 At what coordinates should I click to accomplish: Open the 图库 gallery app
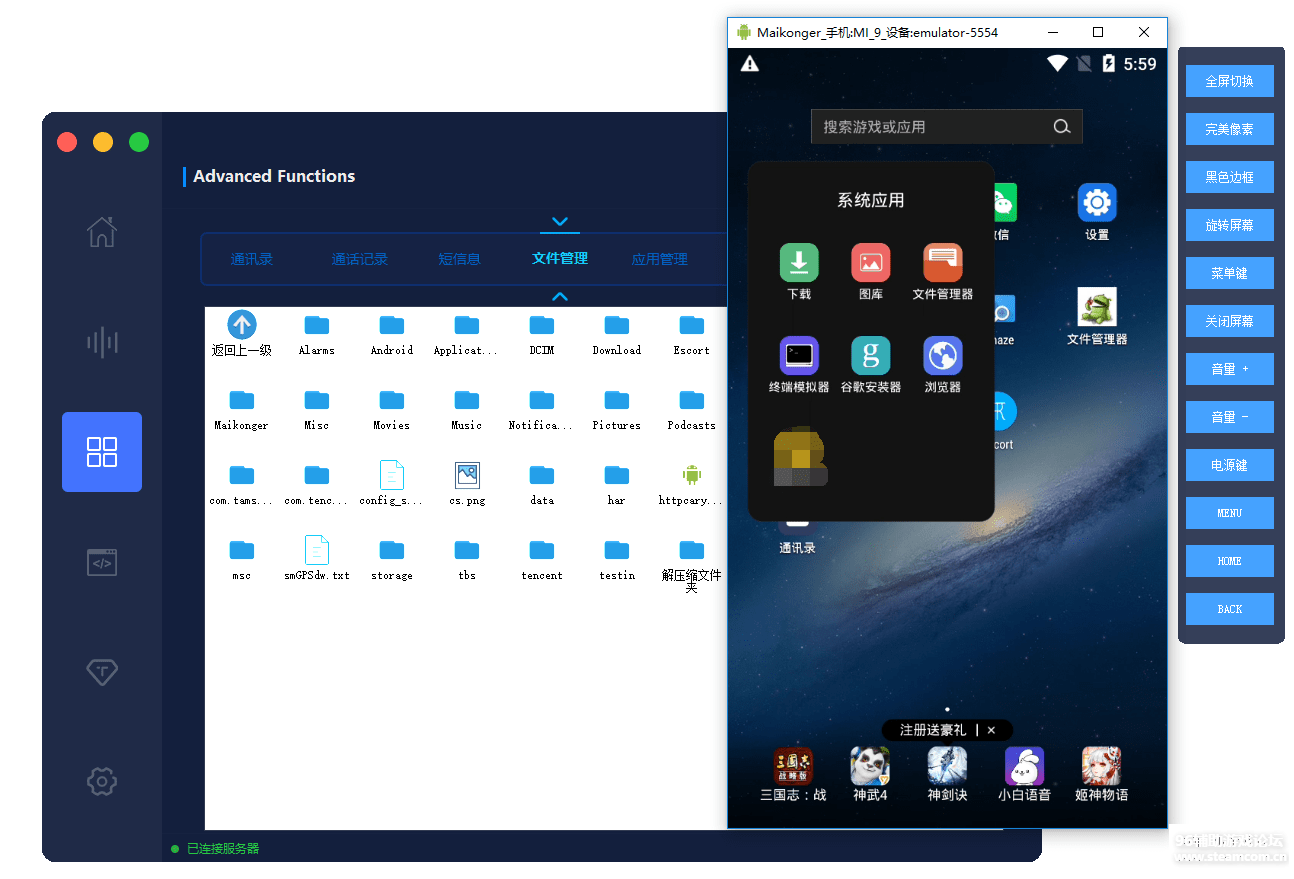tap(870, 264)
